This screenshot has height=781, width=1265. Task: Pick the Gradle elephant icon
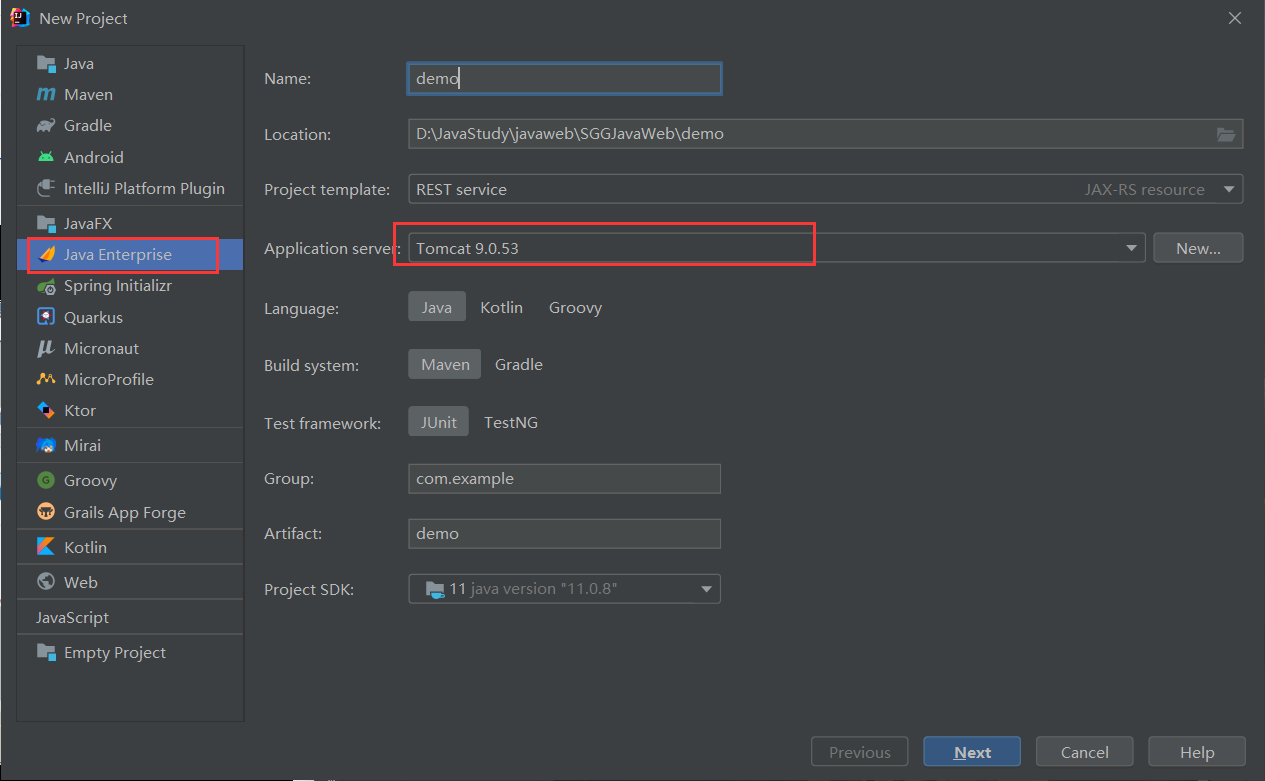pos(46,126)
